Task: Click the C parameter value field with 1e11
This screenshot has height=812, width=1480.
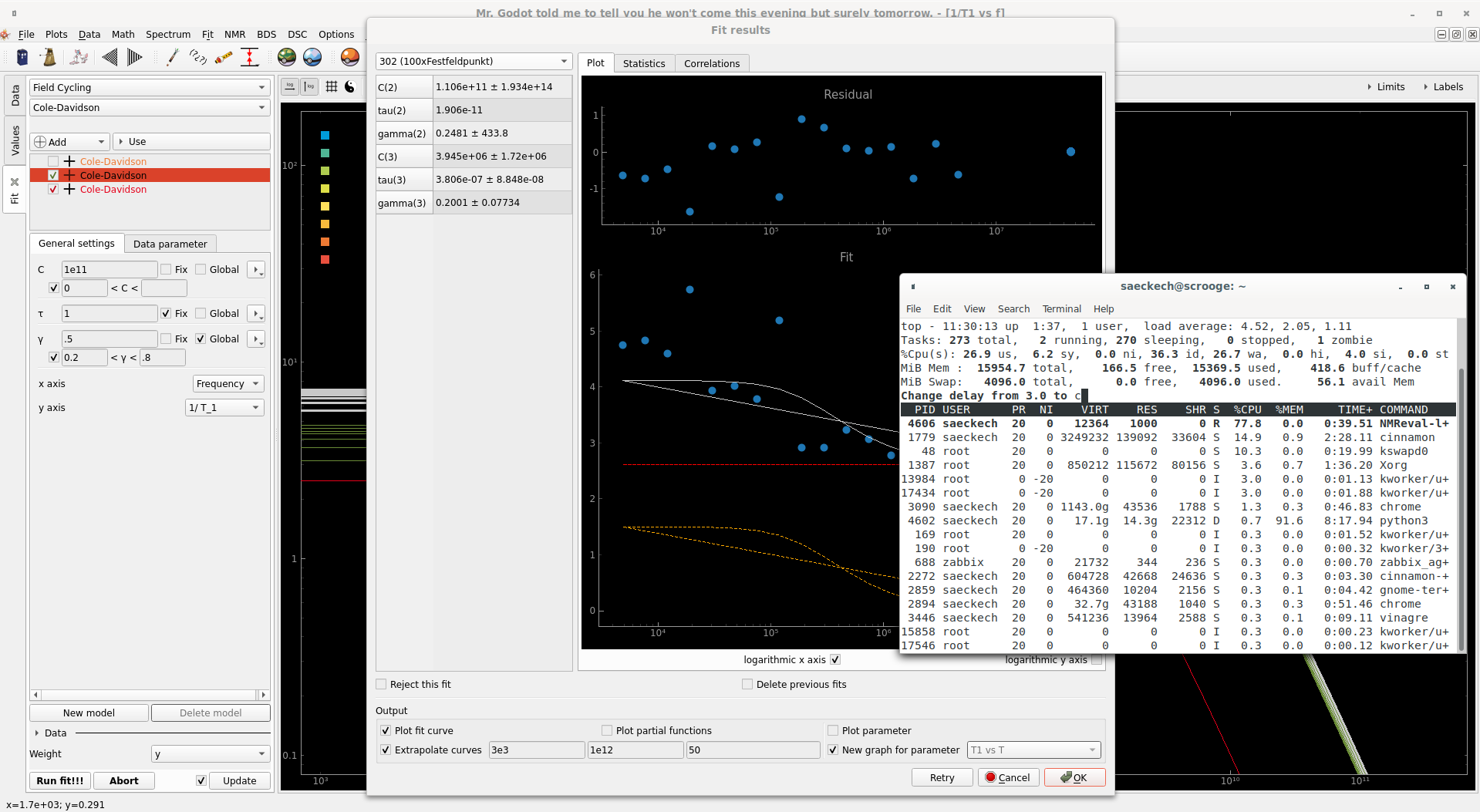Action: [x=109, y=269]
